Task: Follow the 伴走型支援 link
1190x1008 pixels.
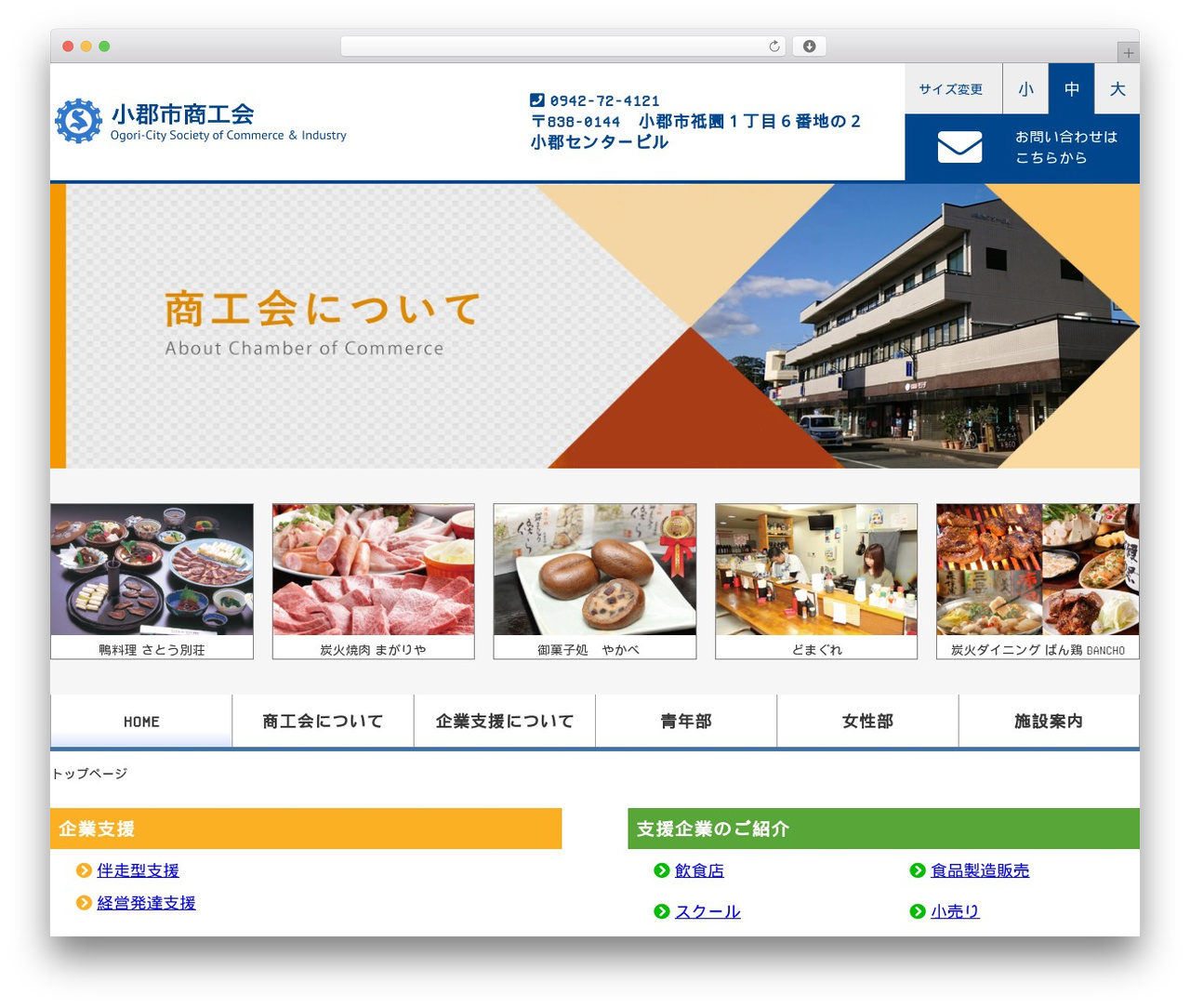Action: tap(139, 870)
